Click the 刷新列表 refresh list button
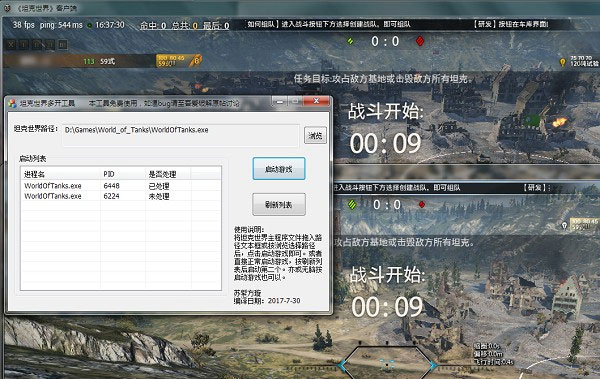This screenshot has width=600, height=379. click(279, 204)
